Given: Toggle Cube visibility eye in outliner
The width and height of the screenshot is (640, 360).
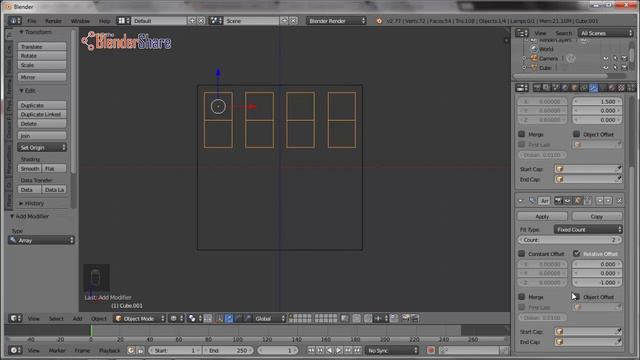Looking at the screenshot, I should [x=606, y=68].
